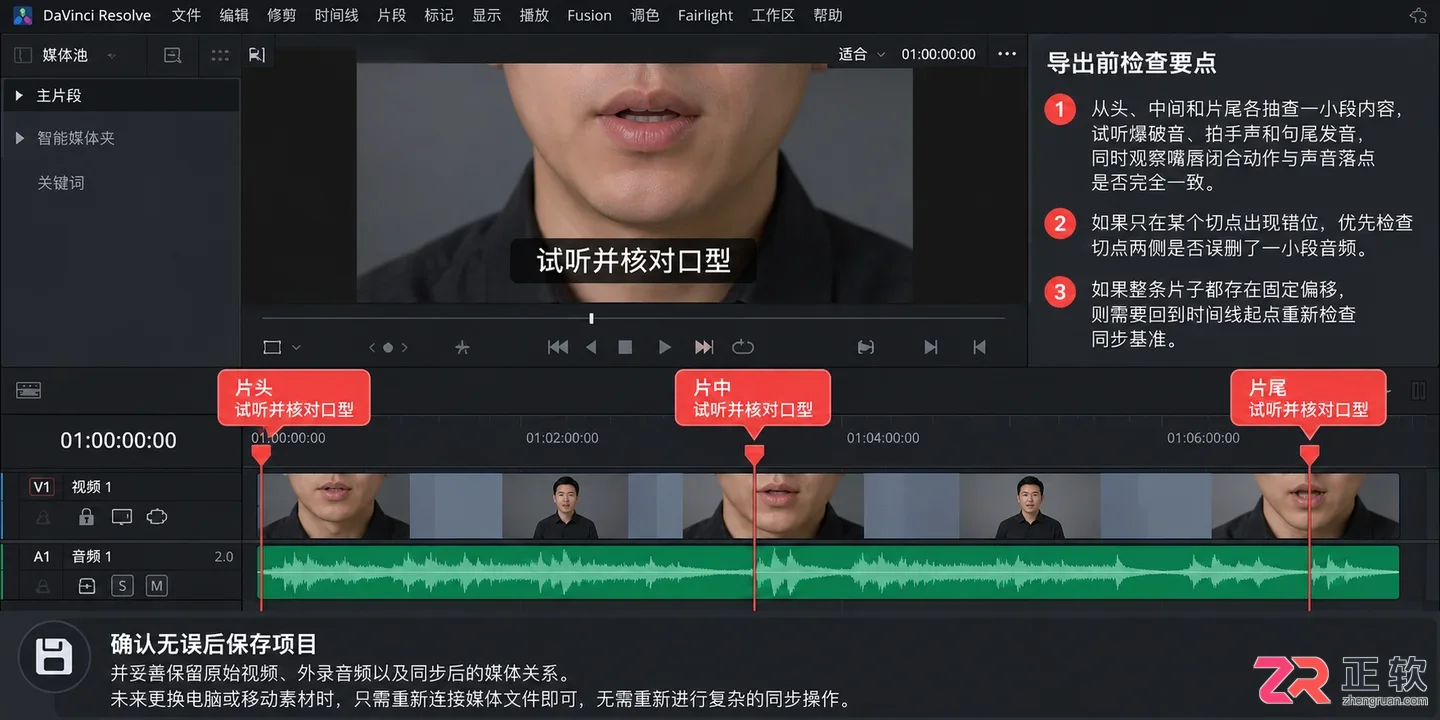
Task: Play the timeline in reverse
Action: (591, 347)
